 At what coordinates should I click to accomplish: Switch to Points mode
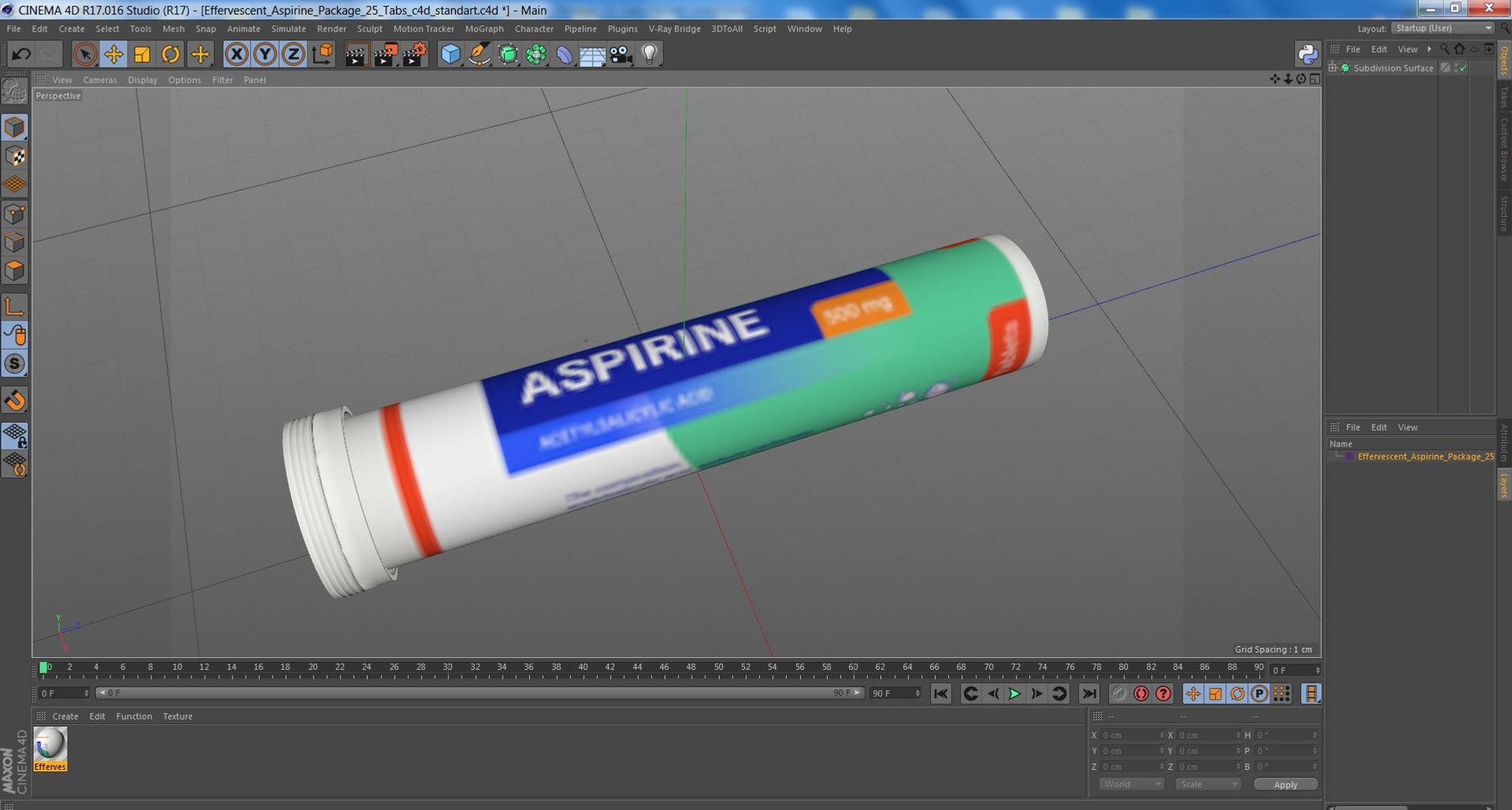14,214
